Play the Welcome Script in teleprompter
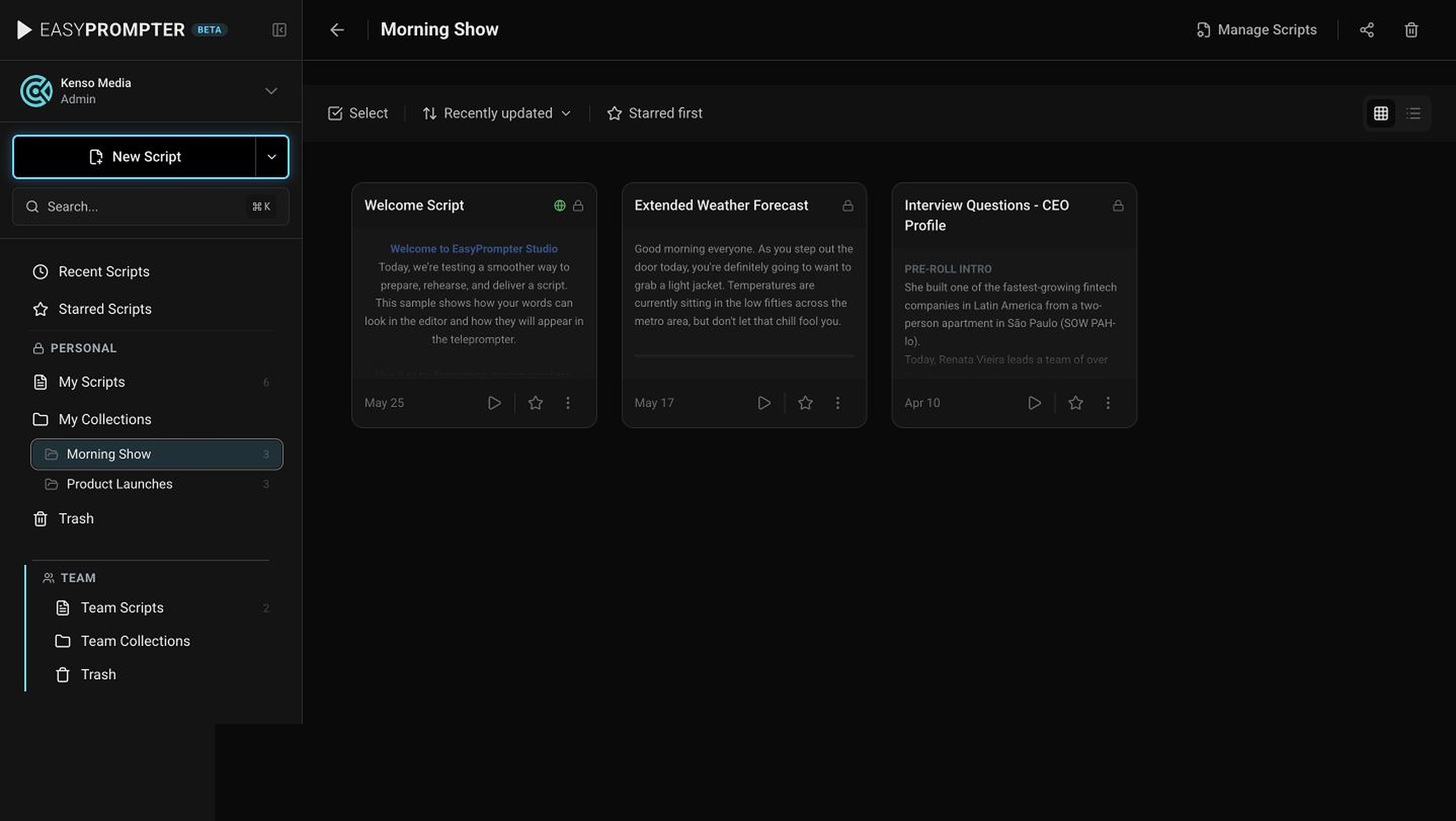 (495, 403)
